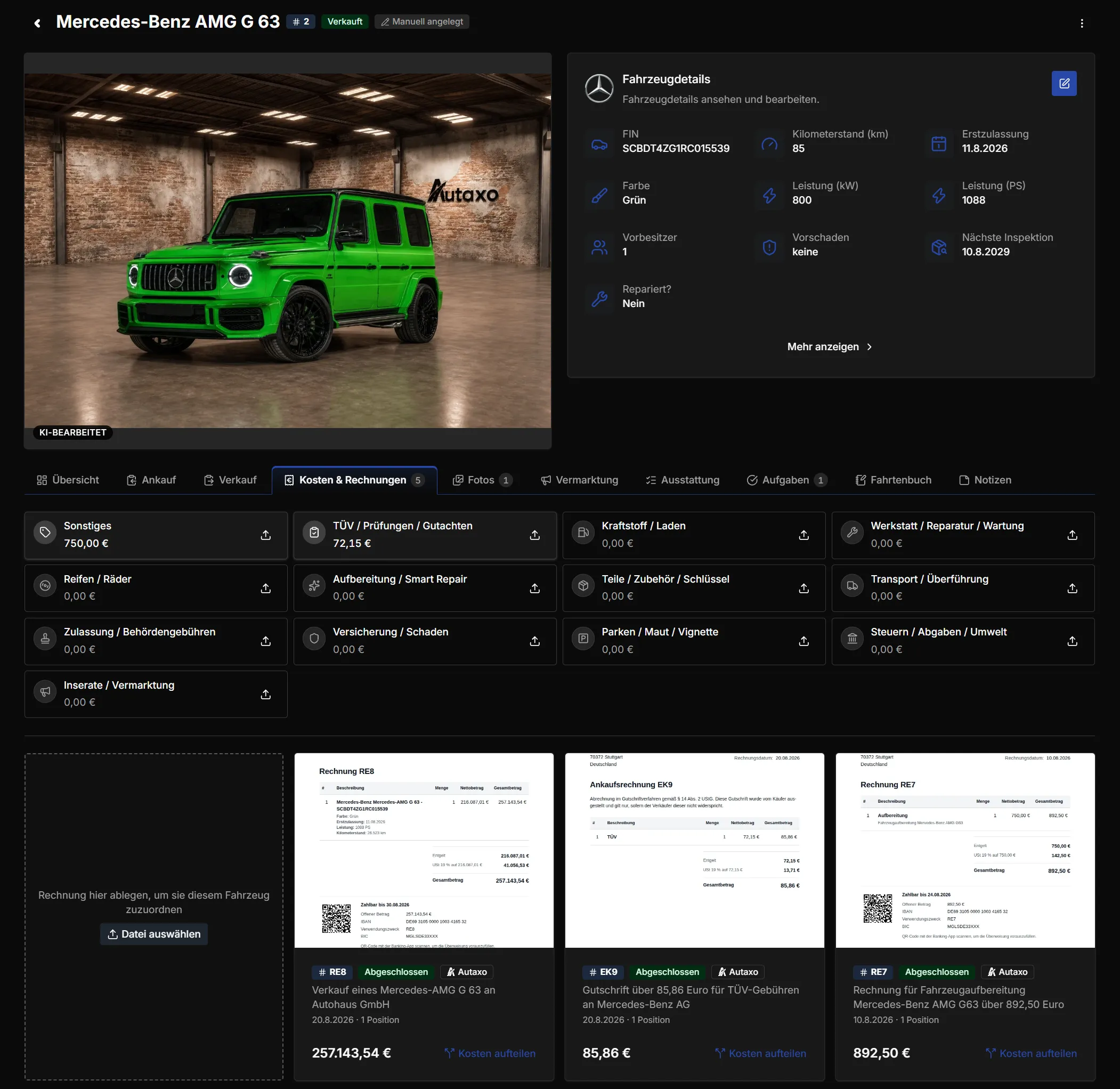
Task: Click the sparkle icon of Aufbereitung / Smart Repair
Action: pos(314,586)
